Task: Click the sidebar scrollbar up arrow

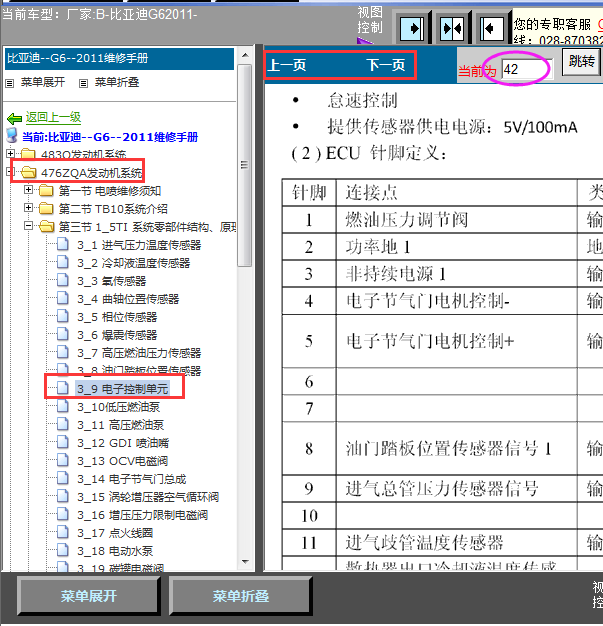Action: coord(245,55)
